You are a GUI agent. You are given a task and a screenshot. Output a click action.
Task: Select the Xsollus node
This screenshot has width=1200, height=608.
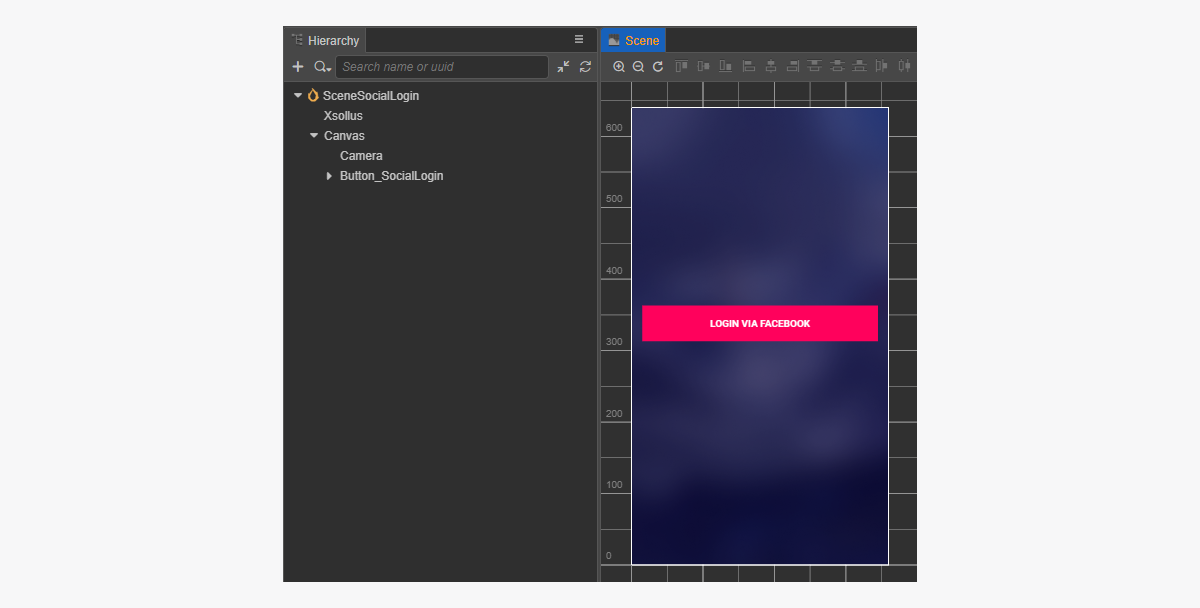[343, 116]
